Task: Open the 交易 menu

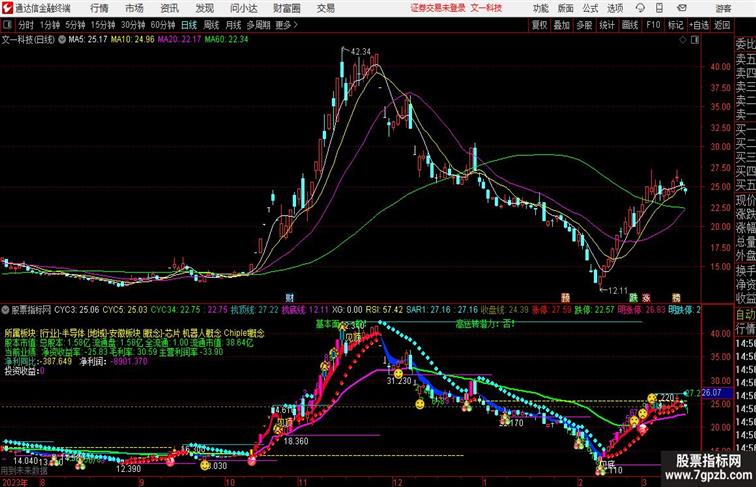Action: [x=326, y=8]
